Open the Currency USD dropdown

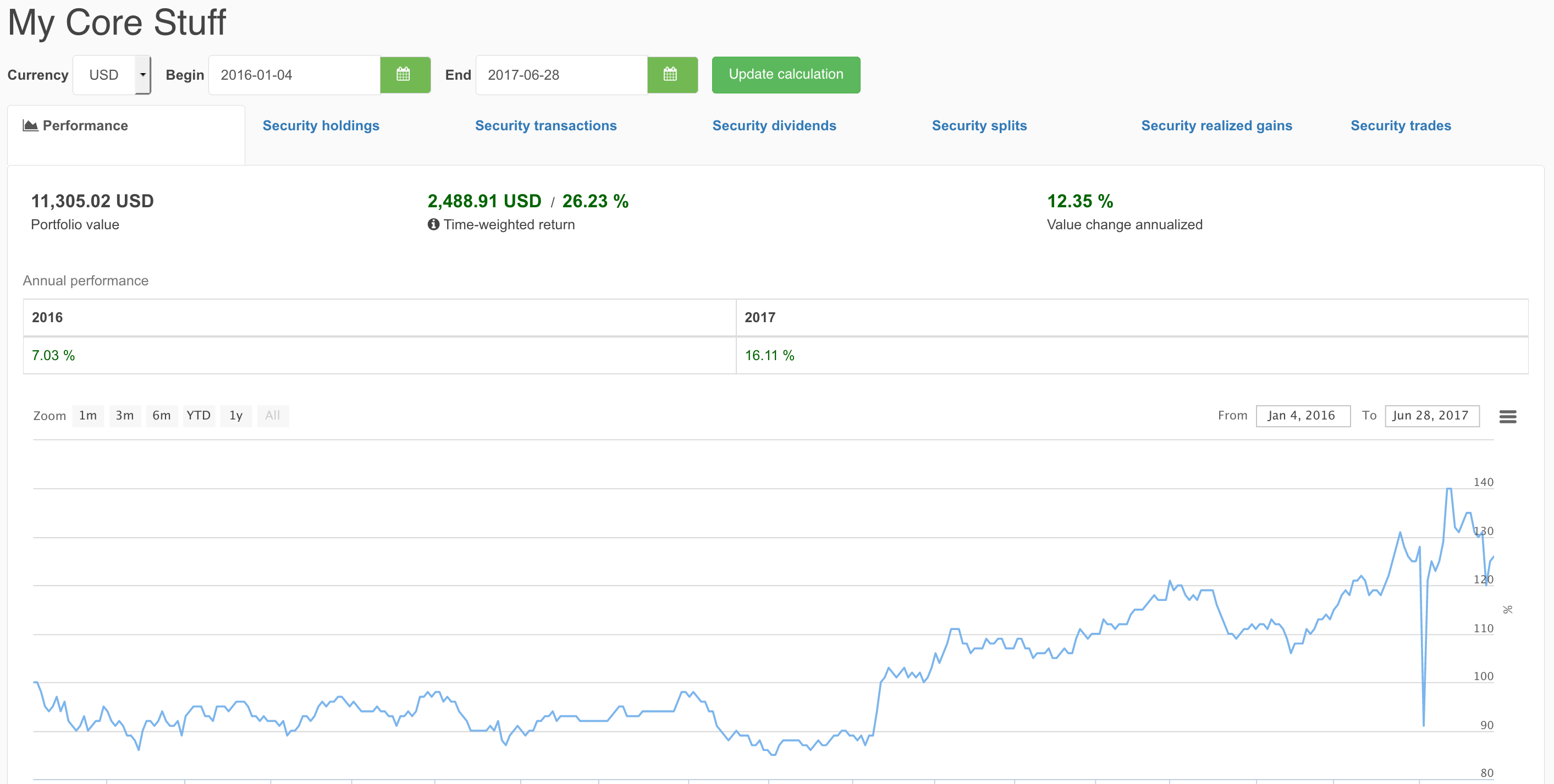(112, 75)
